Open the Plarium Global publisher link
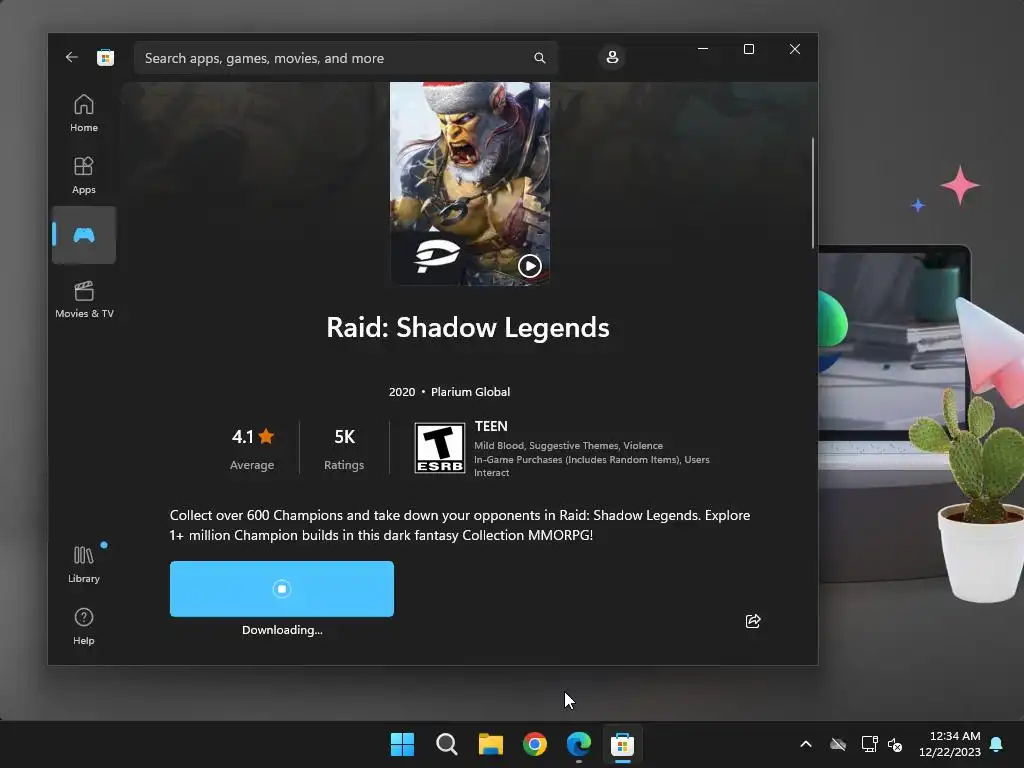Viewport: 1024px width, 768px height. (x=470, y=392)
